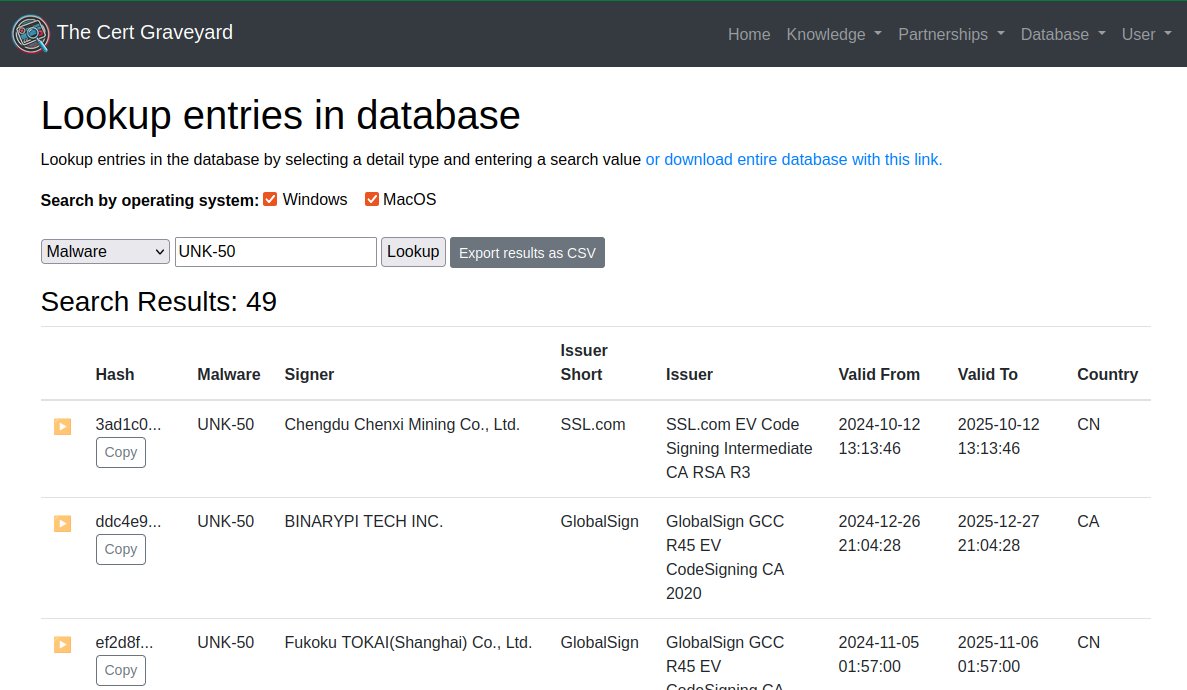This screenshot has height=690, width=1187.
Task: Uncheck the Windows operating system filter
Action: pyautogui.click(x=270, y=198)
